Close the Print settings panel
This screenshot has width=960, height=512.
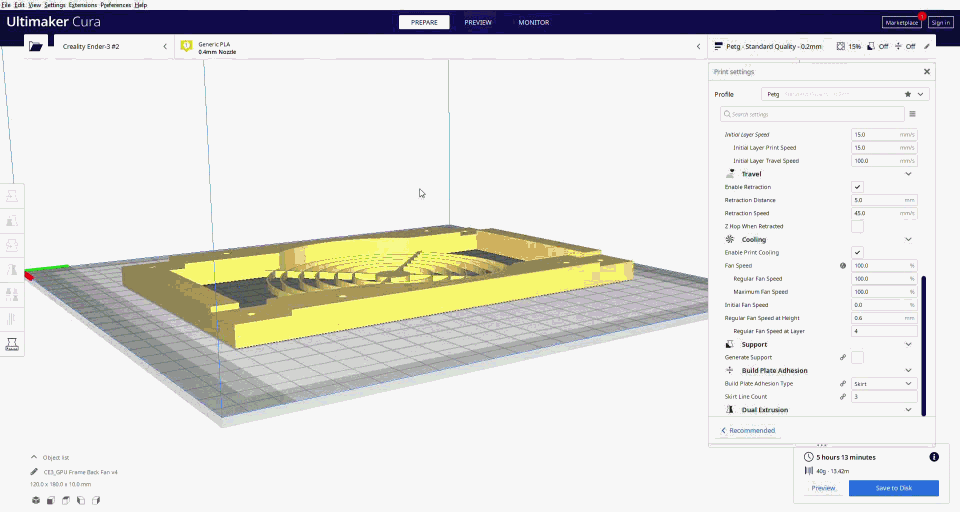coord(927,72)
